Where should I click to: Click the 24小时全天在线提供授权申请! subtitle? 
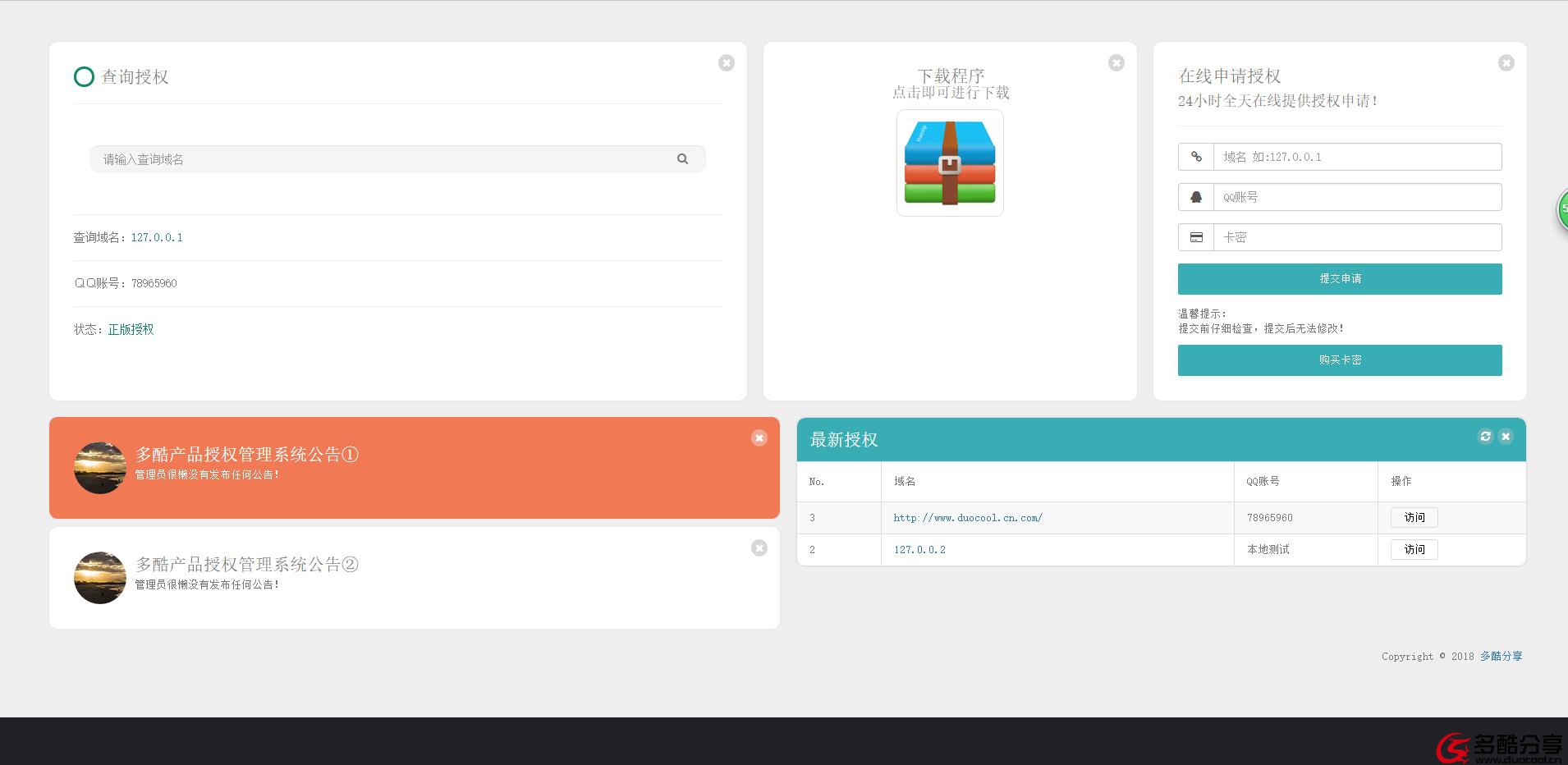point(1277,101)
